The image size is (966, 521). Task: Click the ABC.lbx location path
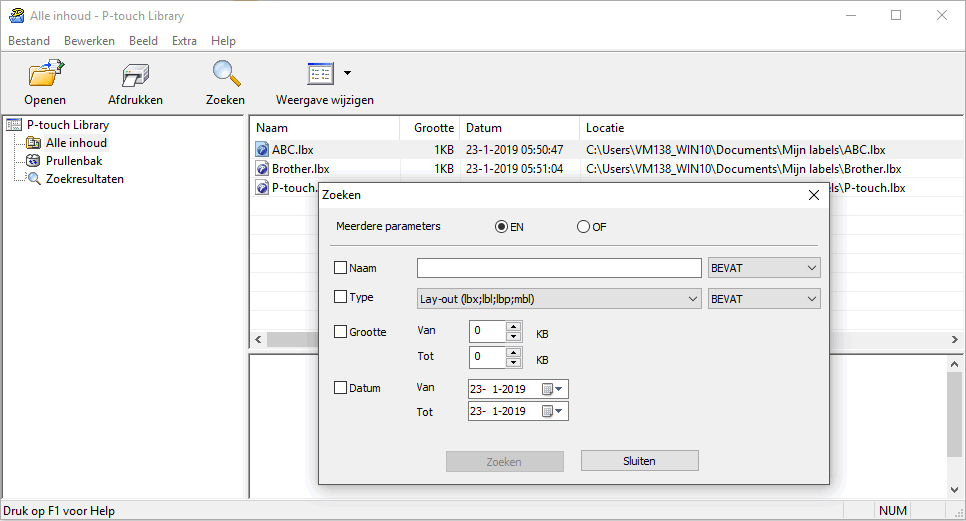point(736,150)
